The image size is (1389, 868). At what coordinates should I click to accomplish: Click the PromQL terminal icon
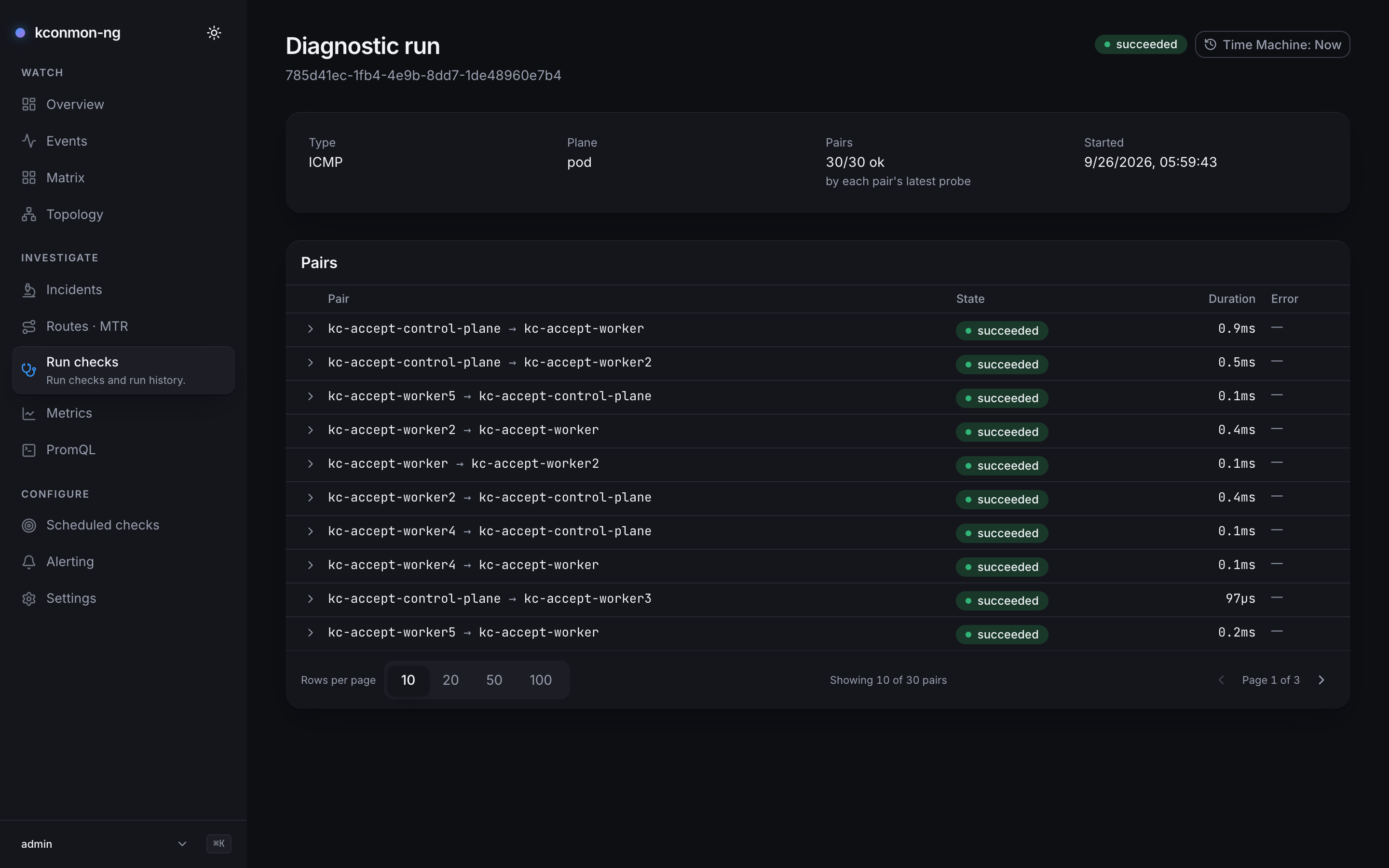point(29,450)
